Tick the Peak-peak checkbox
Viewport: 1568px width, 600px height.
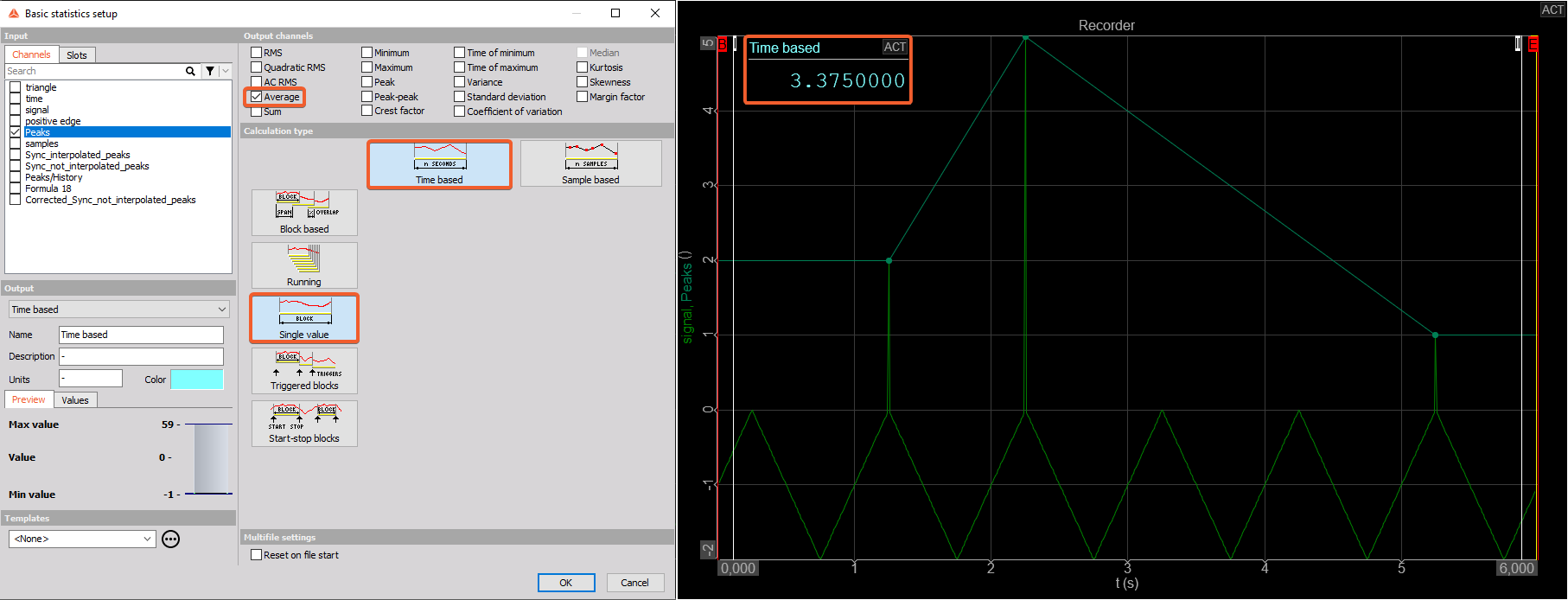367,97
